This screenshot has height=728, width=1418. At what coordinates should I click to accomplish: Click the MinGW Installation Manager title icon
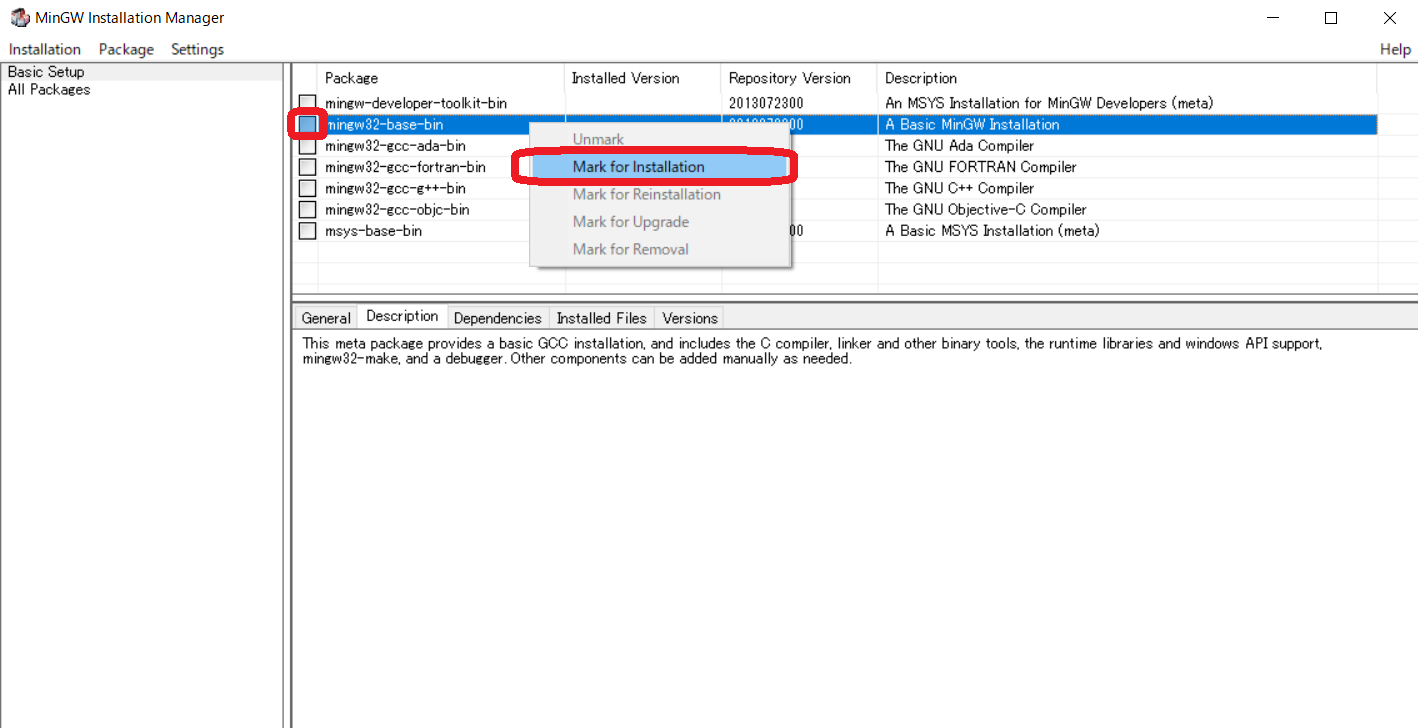pyautogui.click(x=20, y=18)
